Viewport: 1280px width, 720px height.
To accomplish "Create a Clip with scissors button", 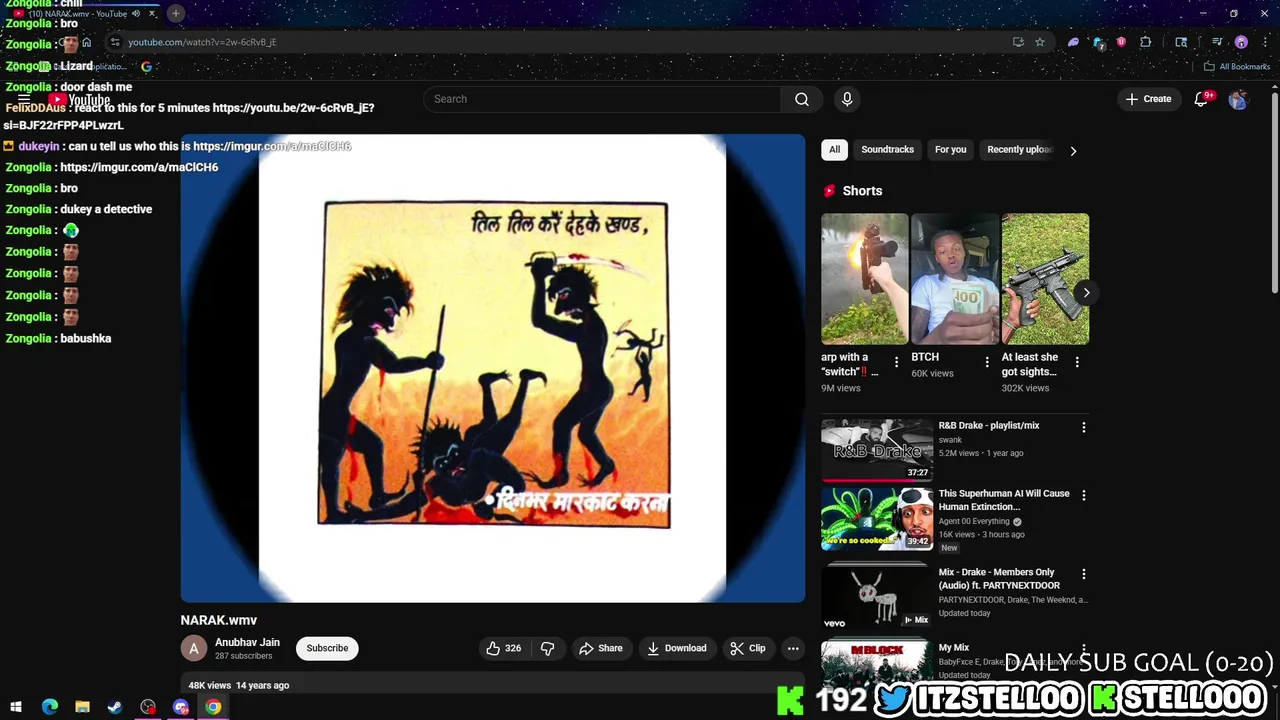I will point(748,648).
